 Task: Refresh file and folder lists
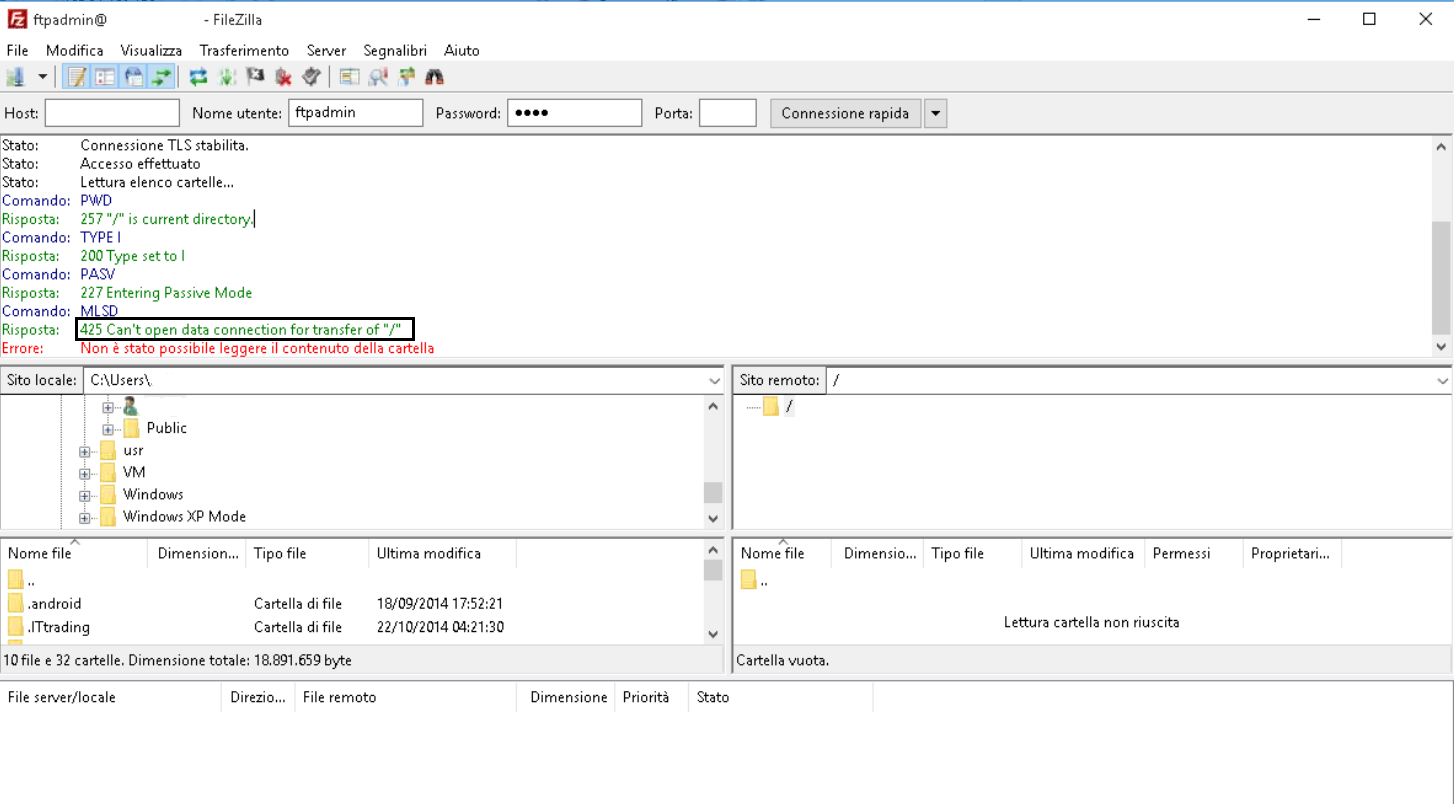click(x=198, y=77)
